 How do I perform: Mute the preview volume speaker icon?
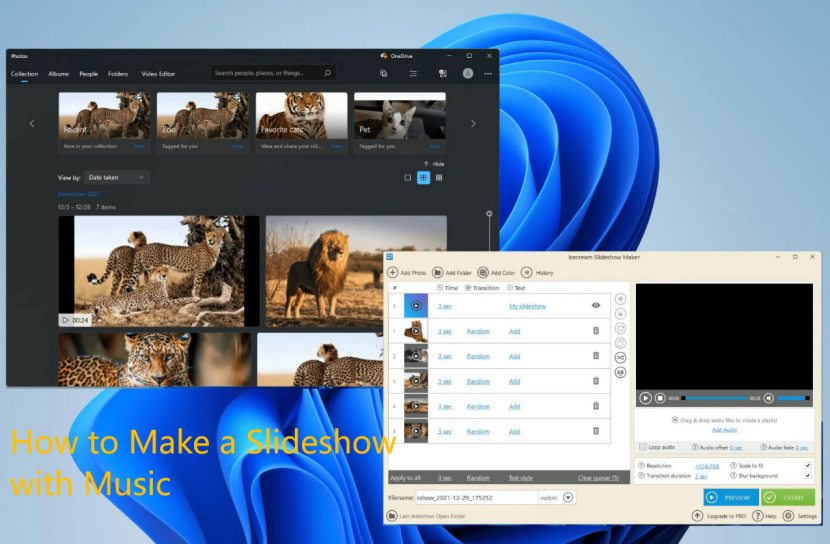(769, 398)
